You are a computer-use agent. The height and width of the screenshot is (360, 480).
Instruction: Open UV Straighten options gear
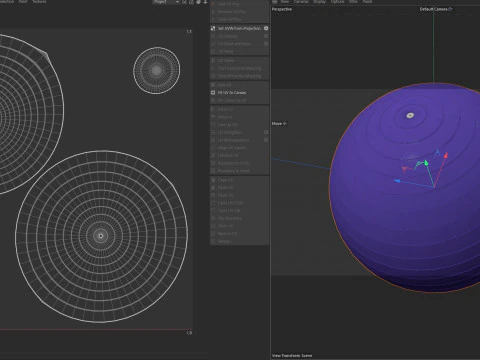tap(266, 132)
